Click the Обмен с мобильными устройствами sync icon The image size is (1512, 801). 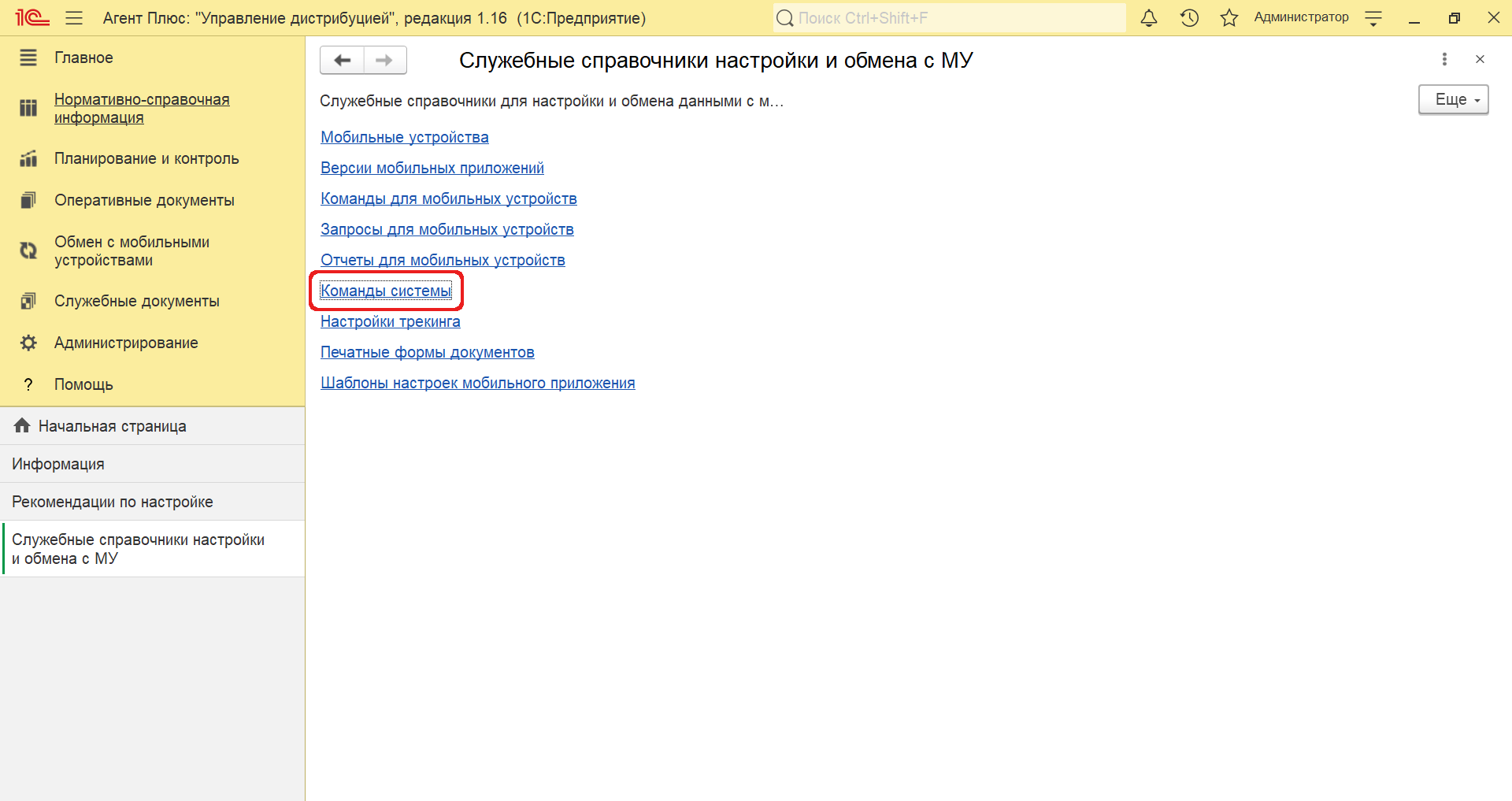[x=28, y=250]
